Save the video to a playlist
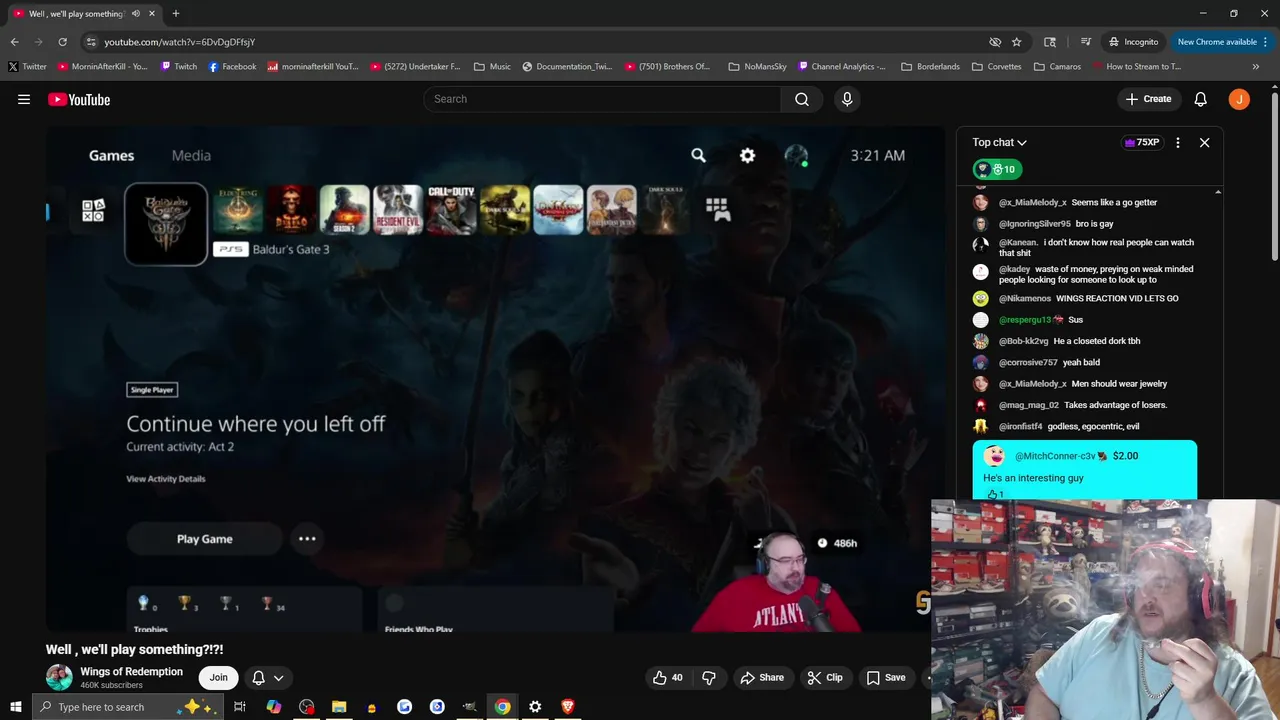Screen dimensions: 1280x720 coord(885,677)
